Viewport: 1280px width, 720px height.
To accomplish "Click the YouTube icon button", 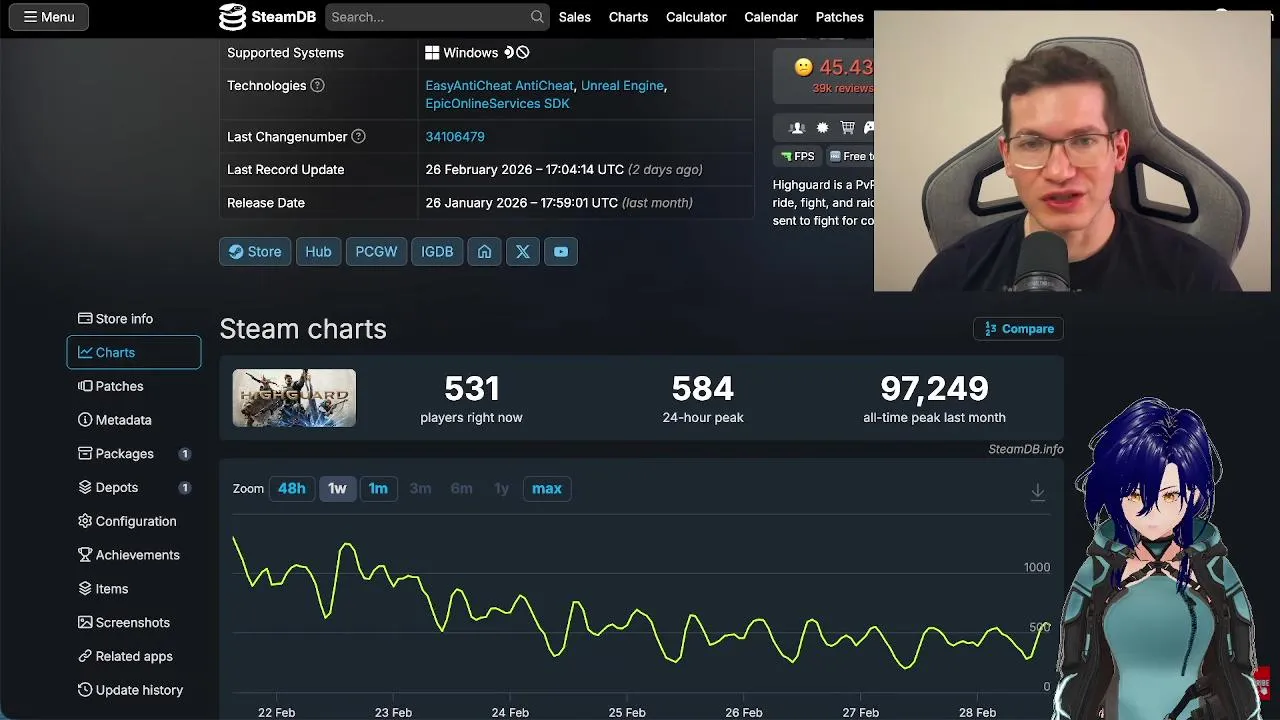I will 561,252.
